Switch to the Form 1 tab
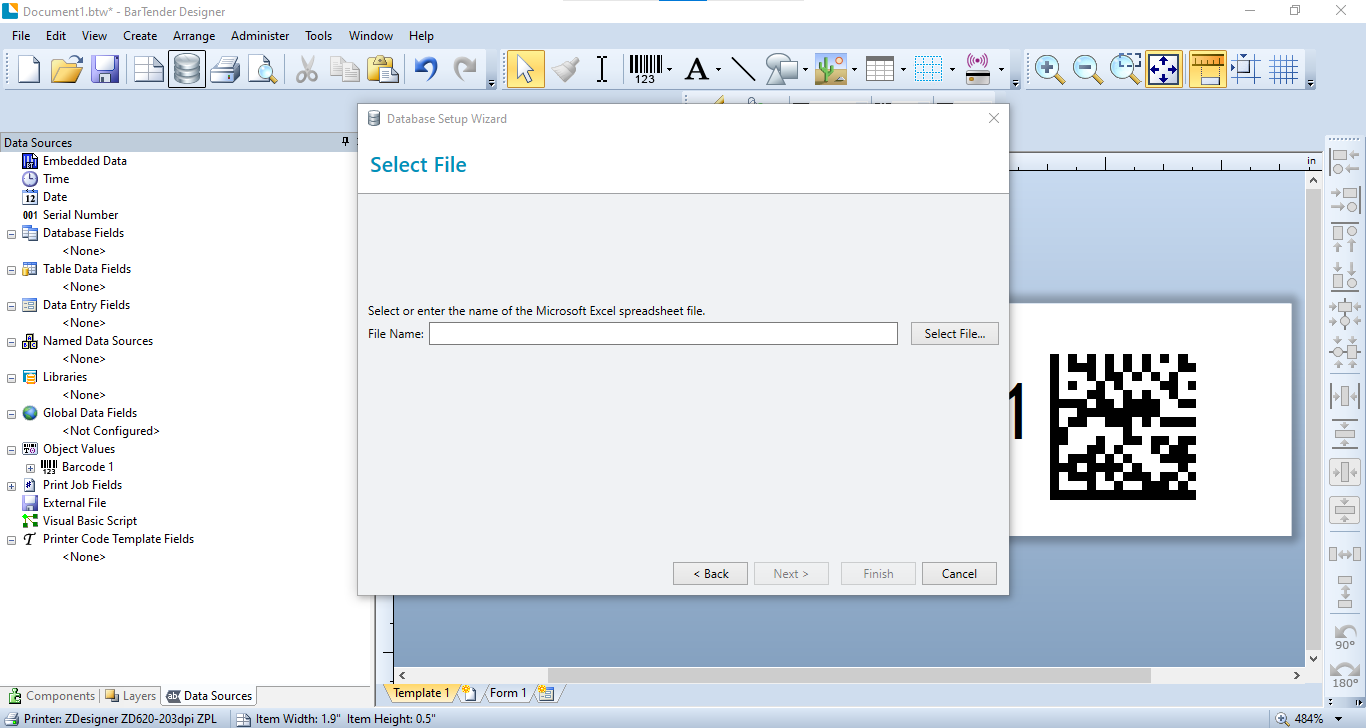The height and width of the screenshot is (728, 1366). pyautogui.click(x=508, y=693)
